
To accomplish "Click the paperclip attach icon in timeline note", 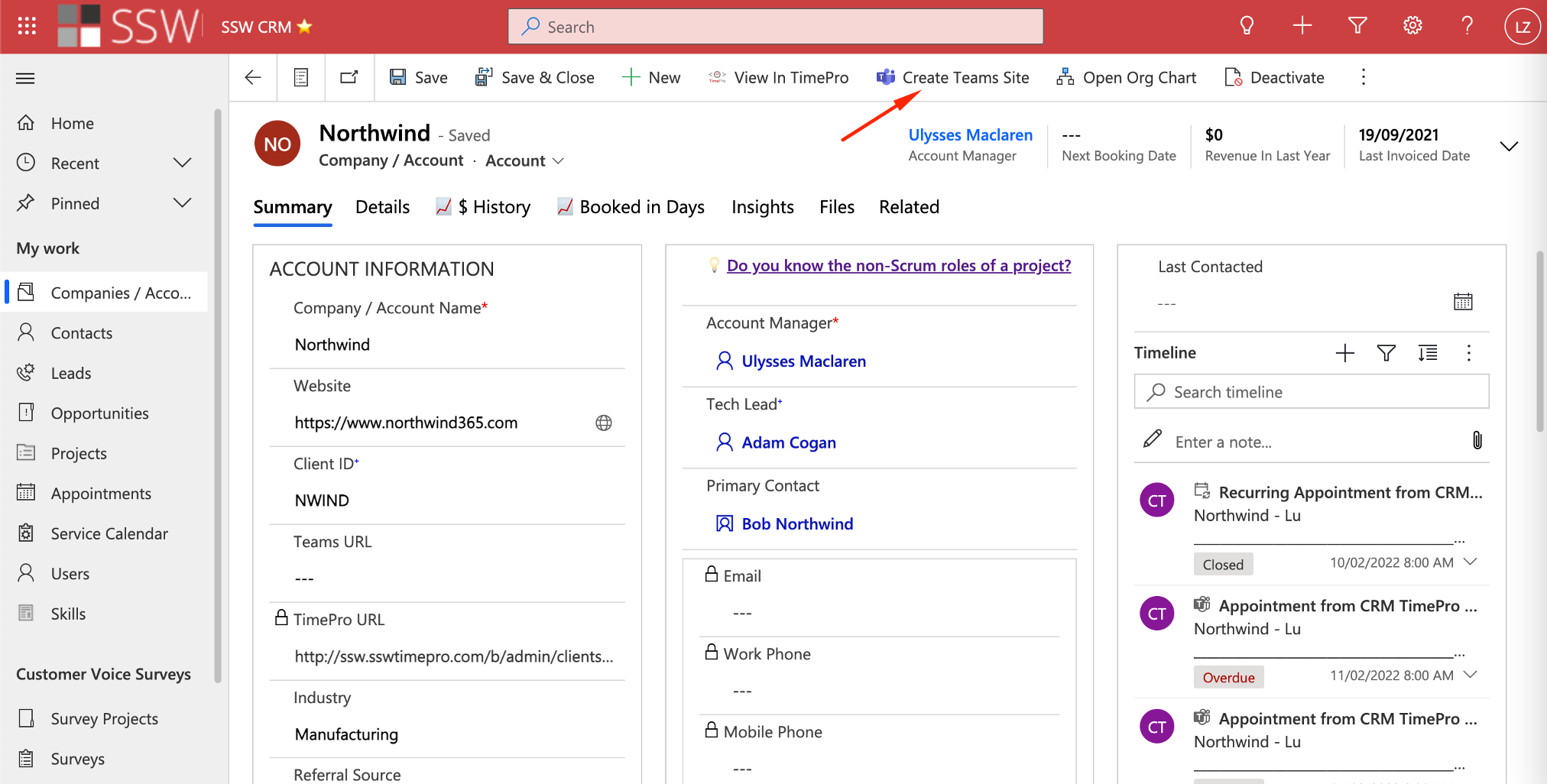I will pyautogui.click(x=1477, y=441).
